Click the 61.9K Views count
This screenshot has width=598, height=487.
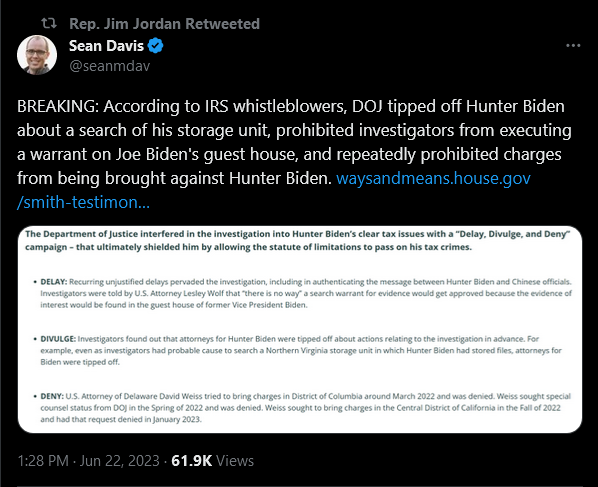pyautogui.click(x=212, y=461)
